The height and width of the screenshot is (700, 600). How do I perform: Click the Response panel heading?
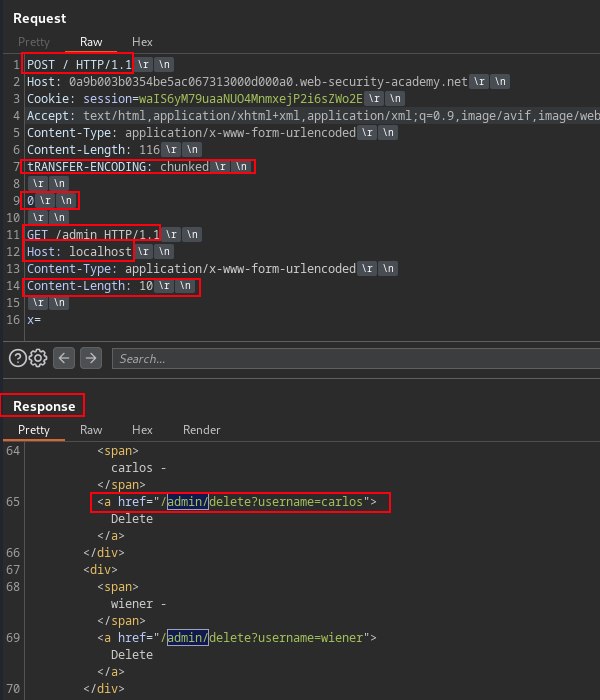click(x=44, y=406)
